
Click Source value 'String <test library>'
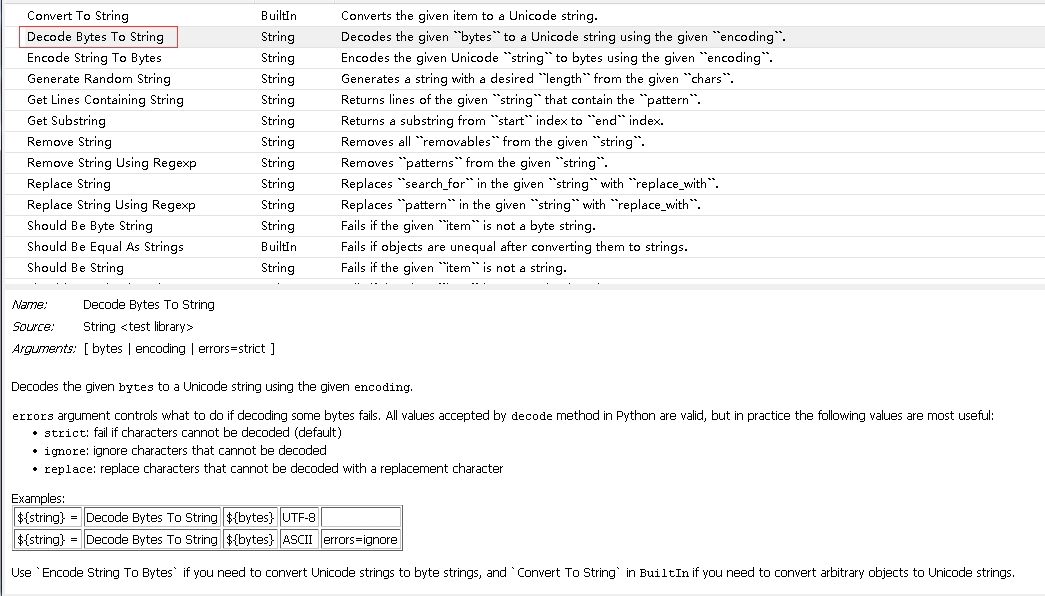pyautogui.click(x=138, y=327)
